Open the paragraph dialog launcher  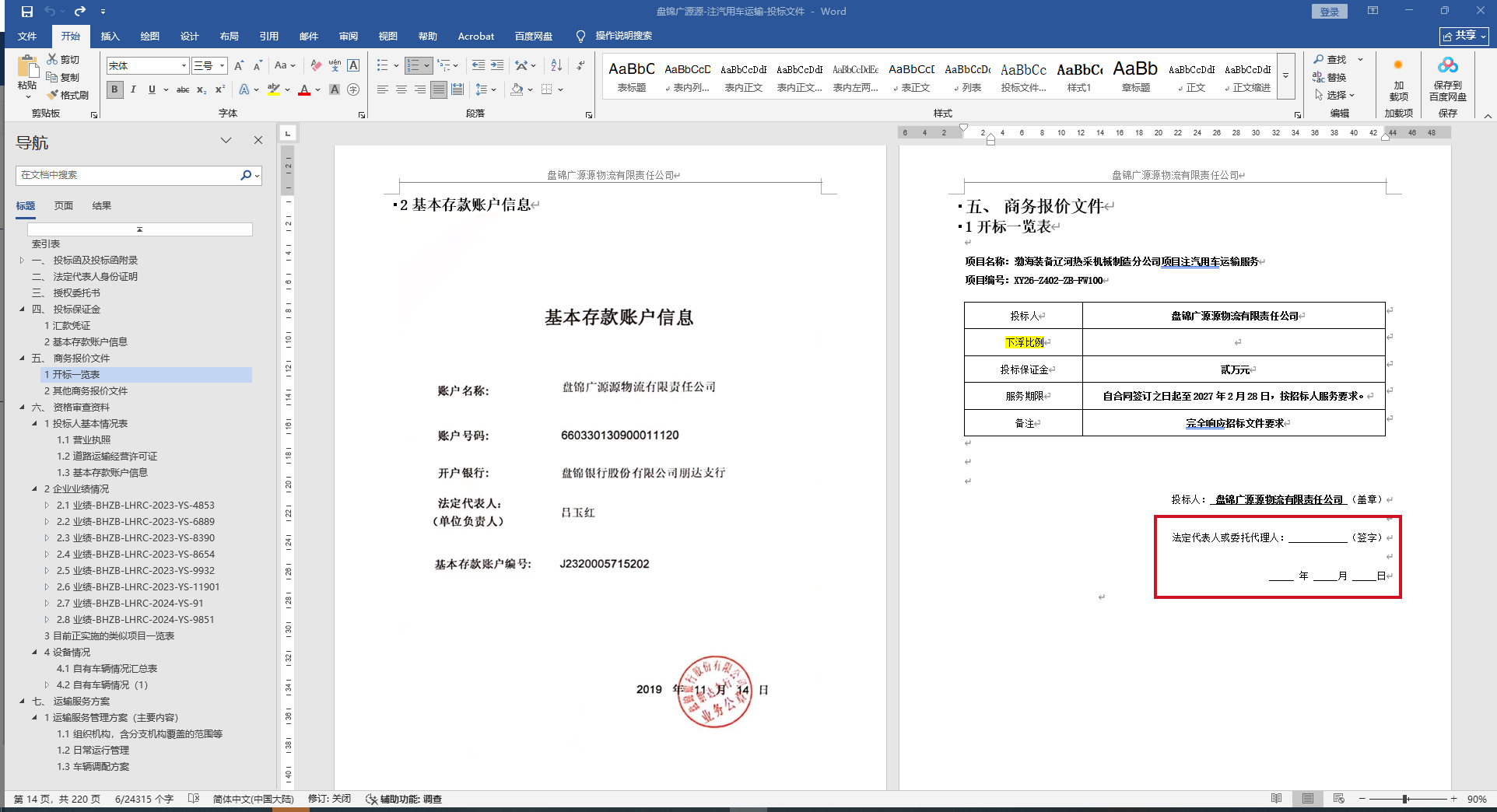pos(589,114)
